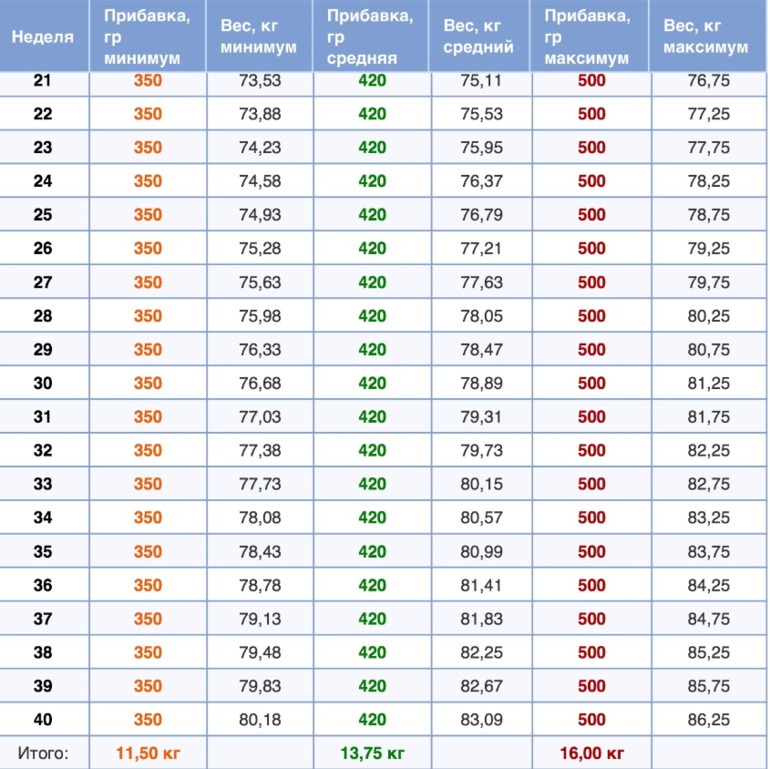This screenshot has height=769, width=770.
Task: Click the 'Итого:' label in the totals row
Action: point(43,752)
